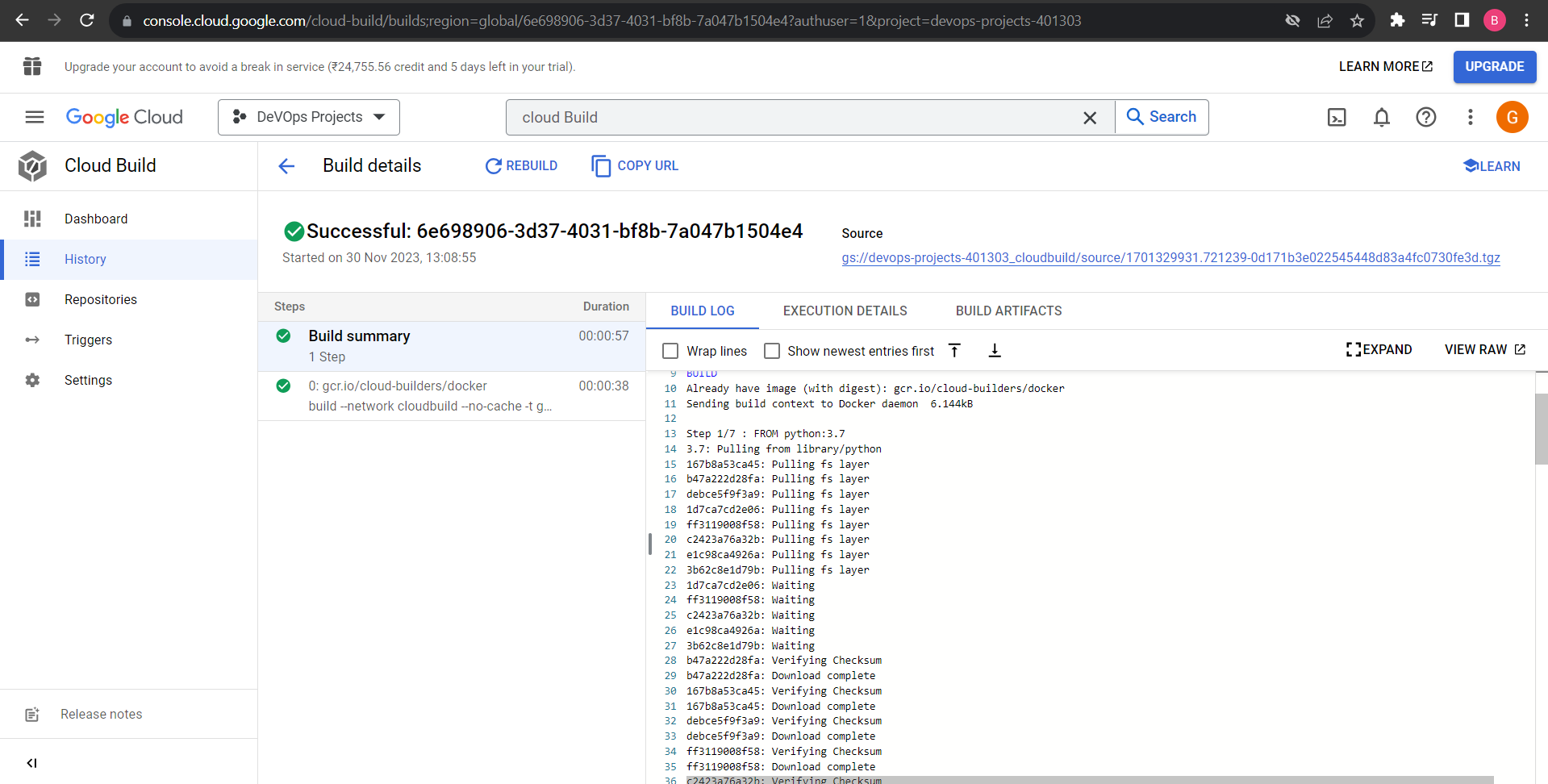Select step 0 gcr.io/cloud-builders/docker

(x=452, y=396)
